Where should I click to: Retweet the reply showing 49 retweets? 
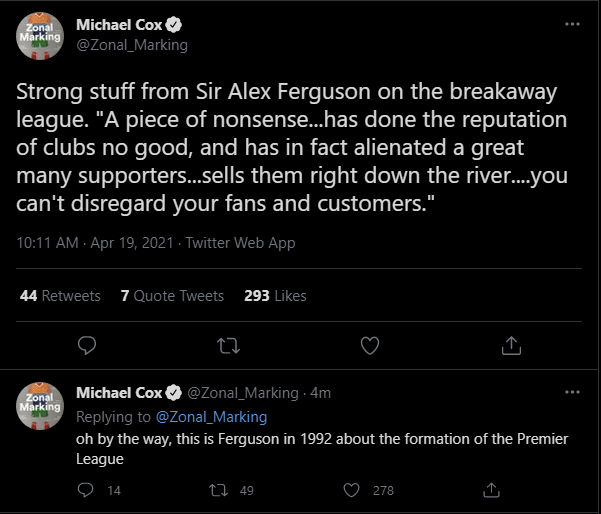[218, 490]
